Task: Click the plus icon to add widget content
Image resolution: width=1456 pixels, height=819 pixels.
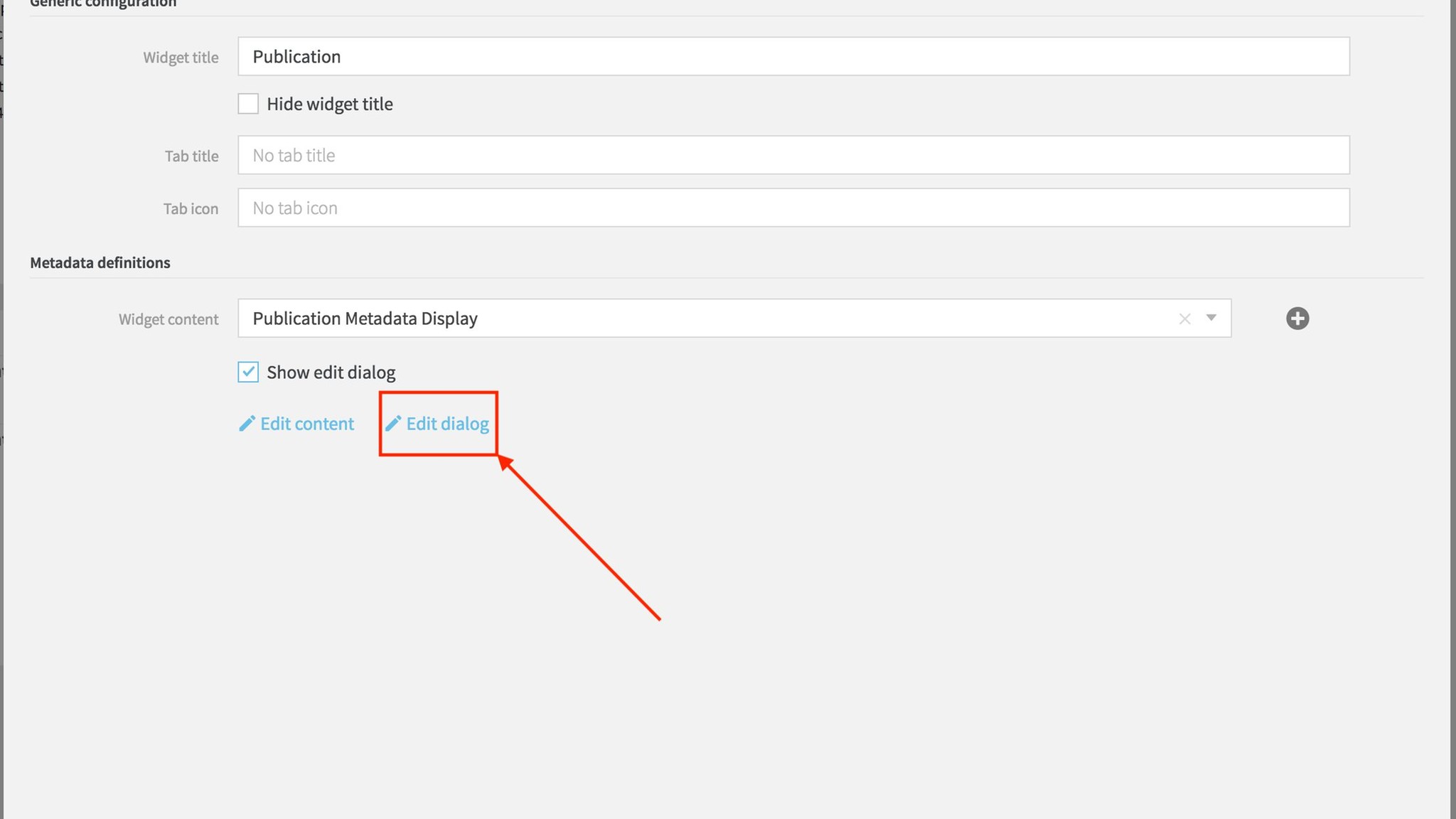Action: tap(1297, 318)
